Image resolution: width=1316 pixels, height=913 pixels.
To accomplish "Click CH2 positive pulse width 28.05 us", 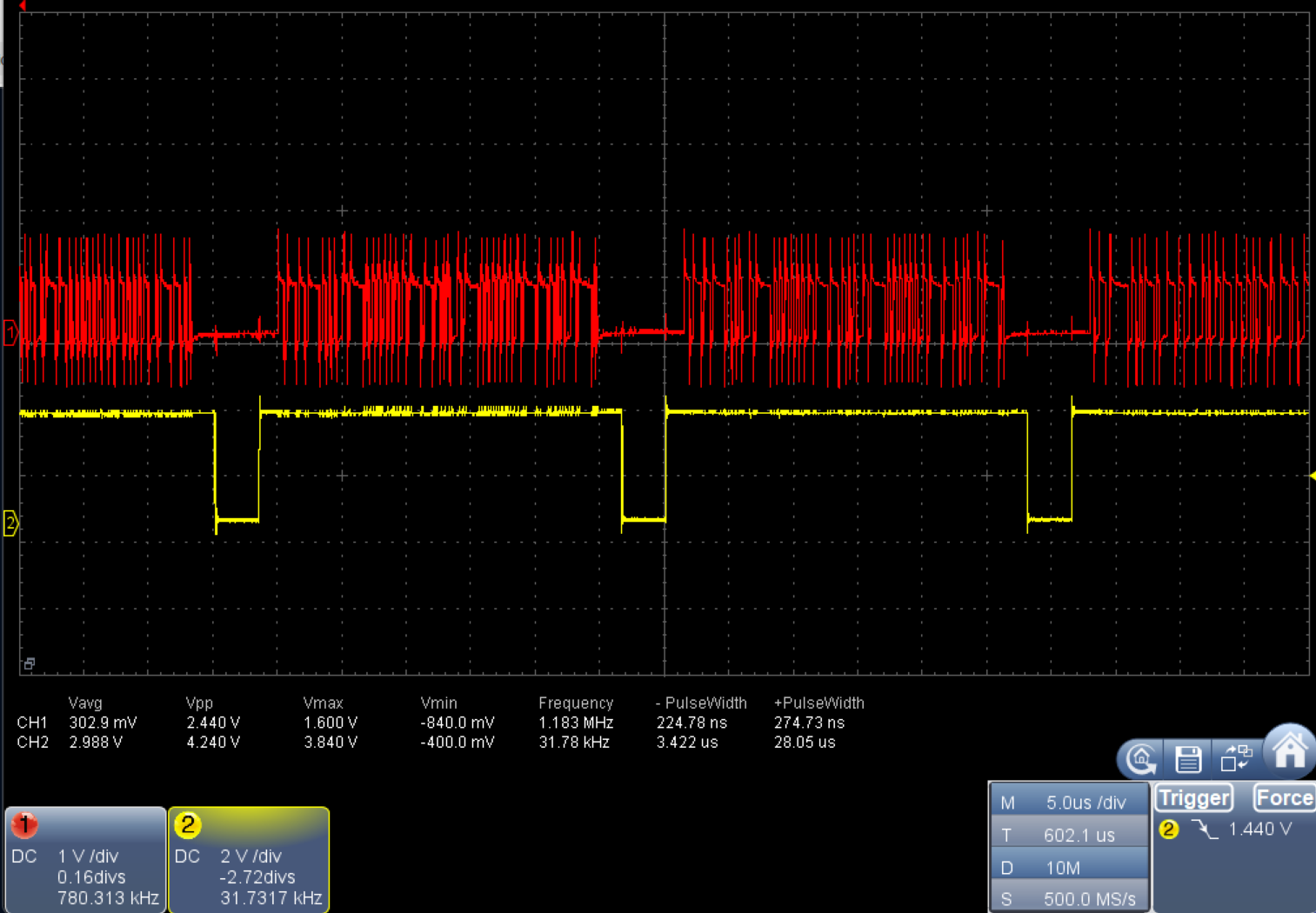I will tap(805, 743).
